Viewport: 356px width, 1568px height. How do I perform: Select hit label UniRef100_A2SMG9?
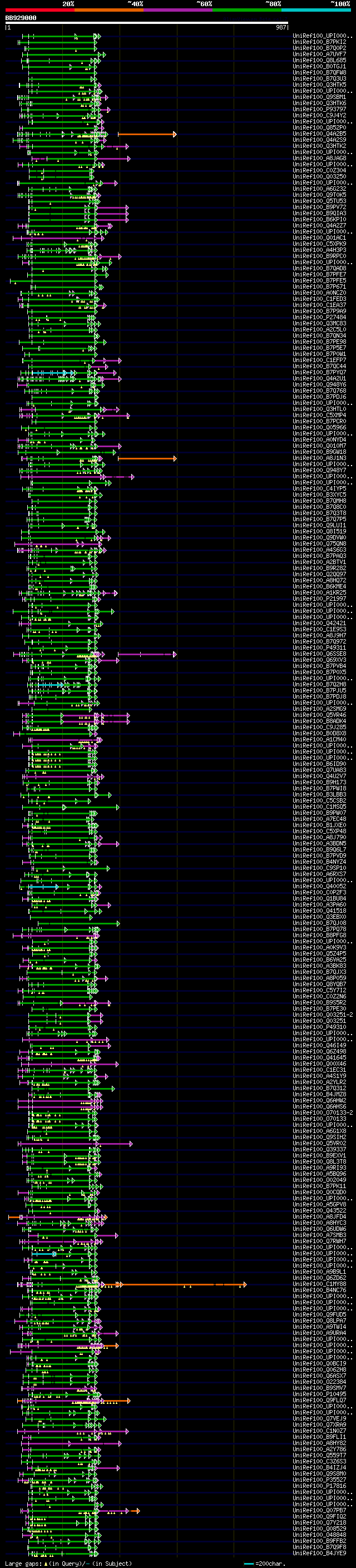319,709
